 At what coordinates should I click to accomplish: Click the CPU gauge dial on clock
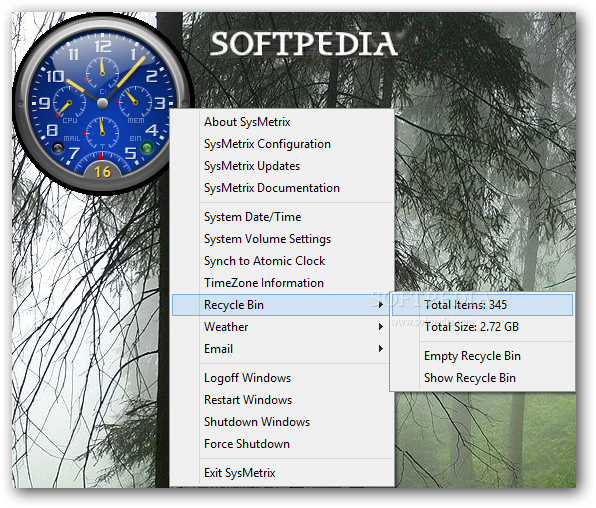[69, 103]
